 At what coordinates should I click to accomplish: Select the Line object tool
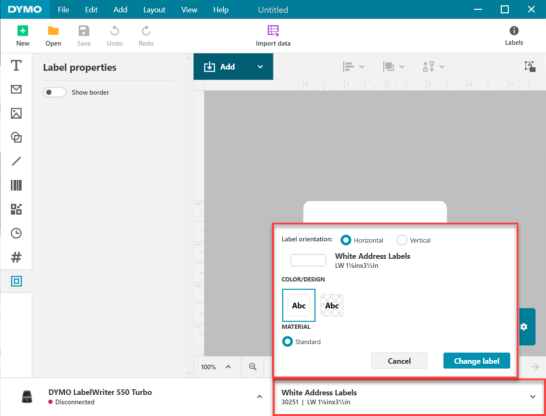click(16, 161)
